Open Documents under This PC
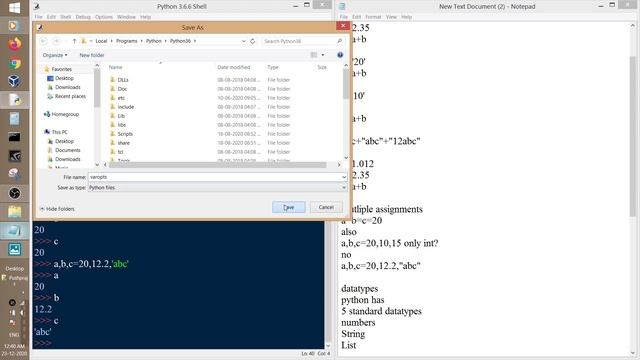This screenshot has height=360, width=640. [x=67, y=150]
